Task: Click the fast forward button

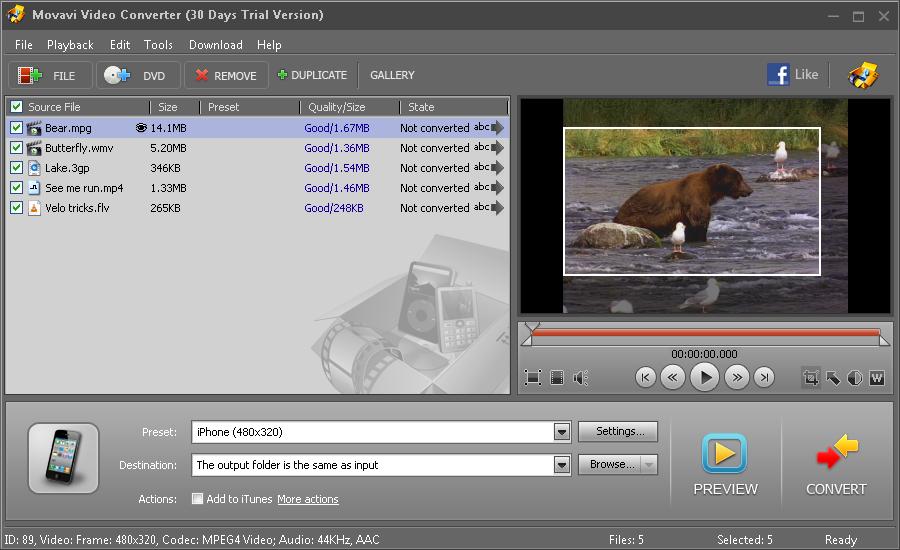Action: 737,377
